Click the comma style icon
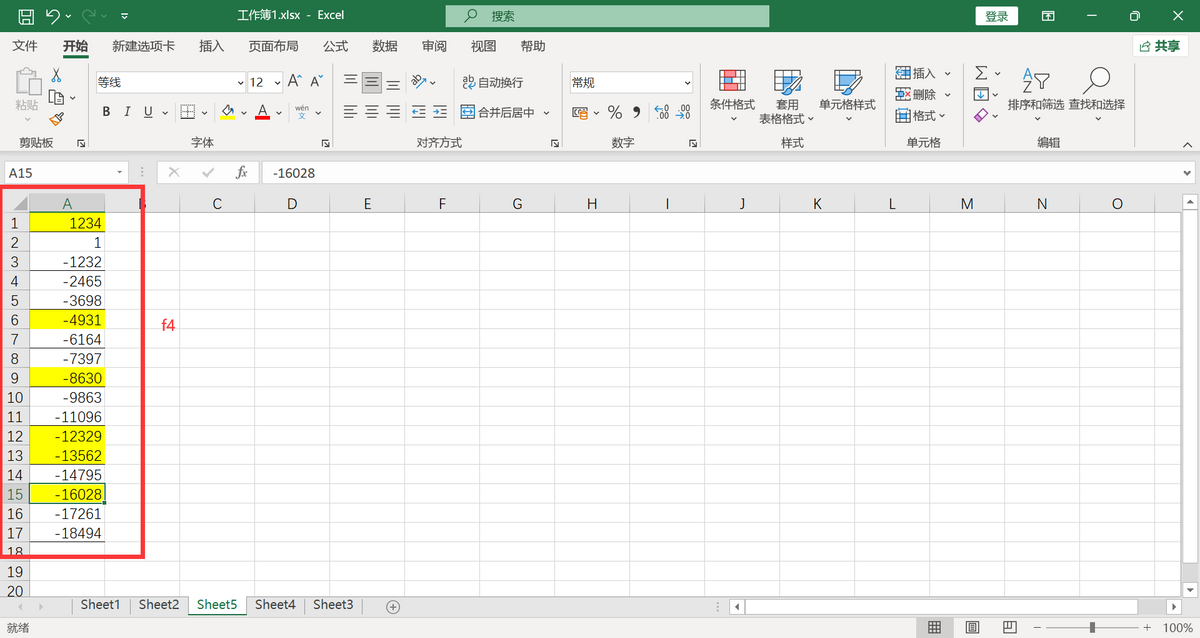The height and width of the screenshot is (638, 1200). coord(637,112)
